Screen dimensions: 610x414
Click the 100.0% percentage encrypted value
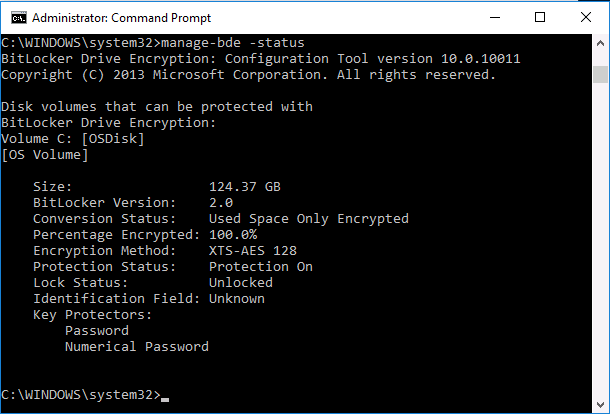[233, 235]
